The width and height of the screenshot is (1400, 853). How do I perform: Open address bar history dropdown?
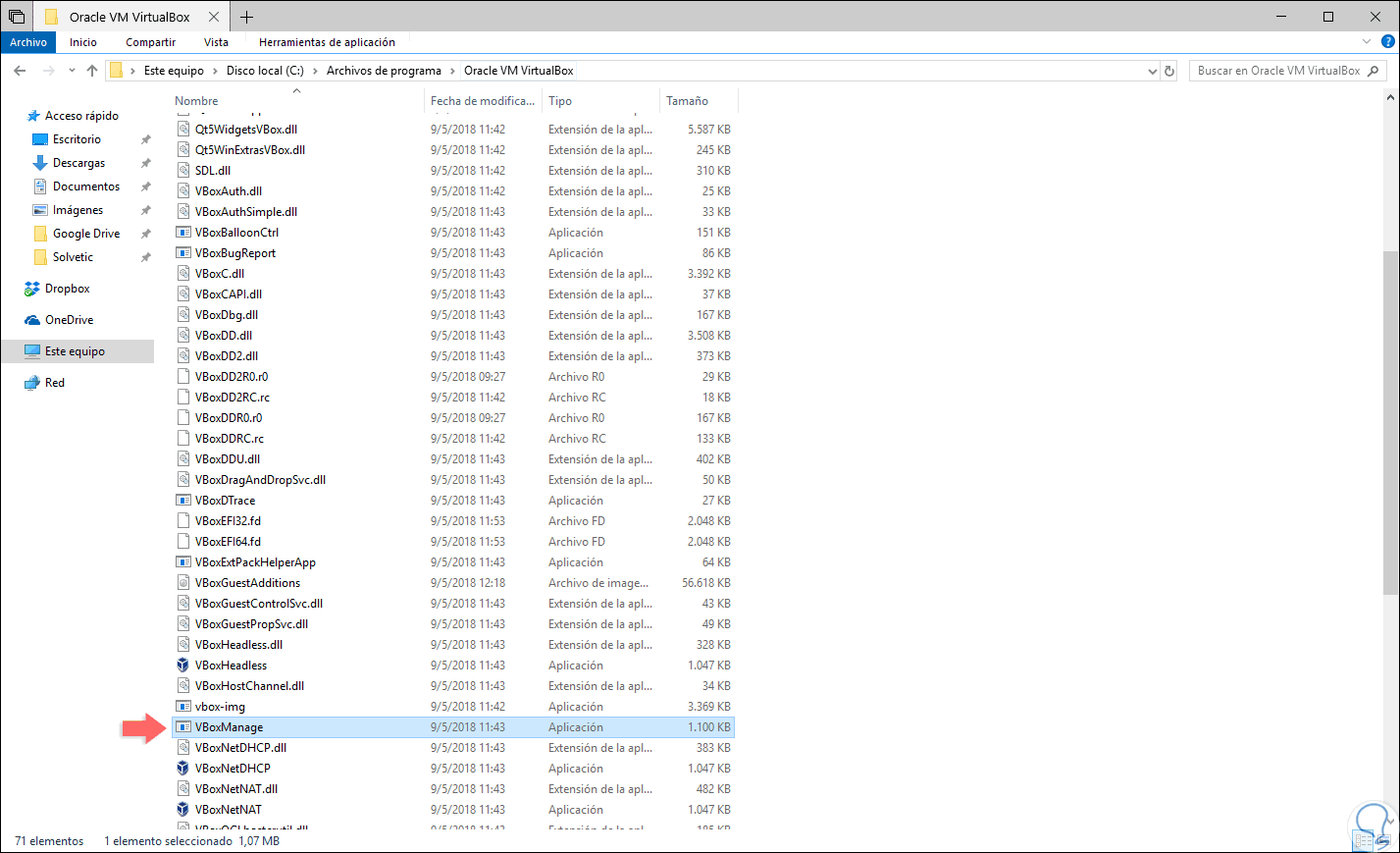[x=1153, y=71]
